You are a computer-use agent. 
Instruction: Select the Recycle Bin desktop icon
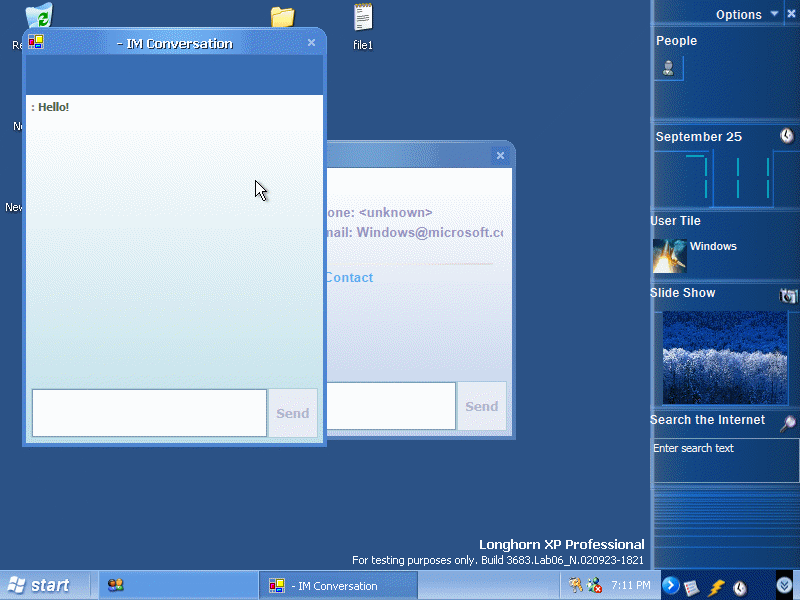pos(39,16)
